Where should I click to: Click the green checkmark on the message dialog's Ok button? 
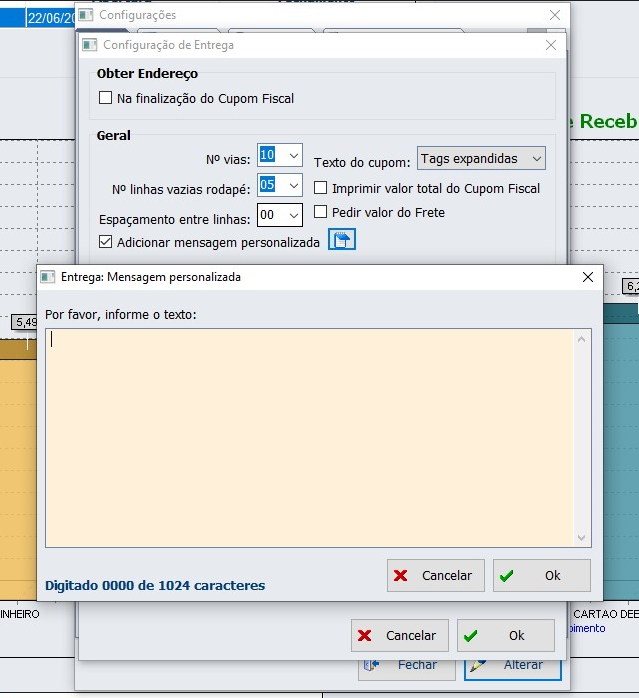pyautogui.click(x=507, y=576)
